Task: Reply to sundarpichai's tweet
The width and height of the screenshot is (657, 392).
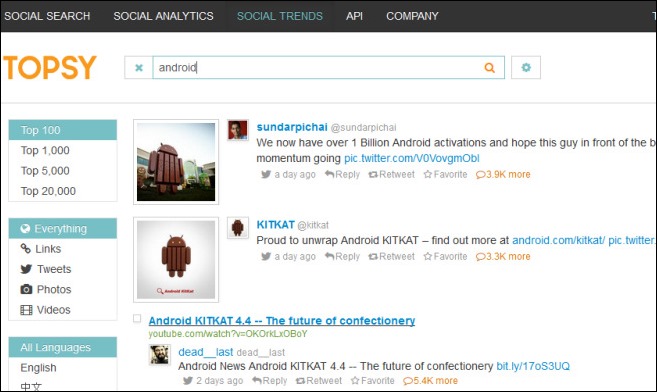Action: tap(342, 174)
